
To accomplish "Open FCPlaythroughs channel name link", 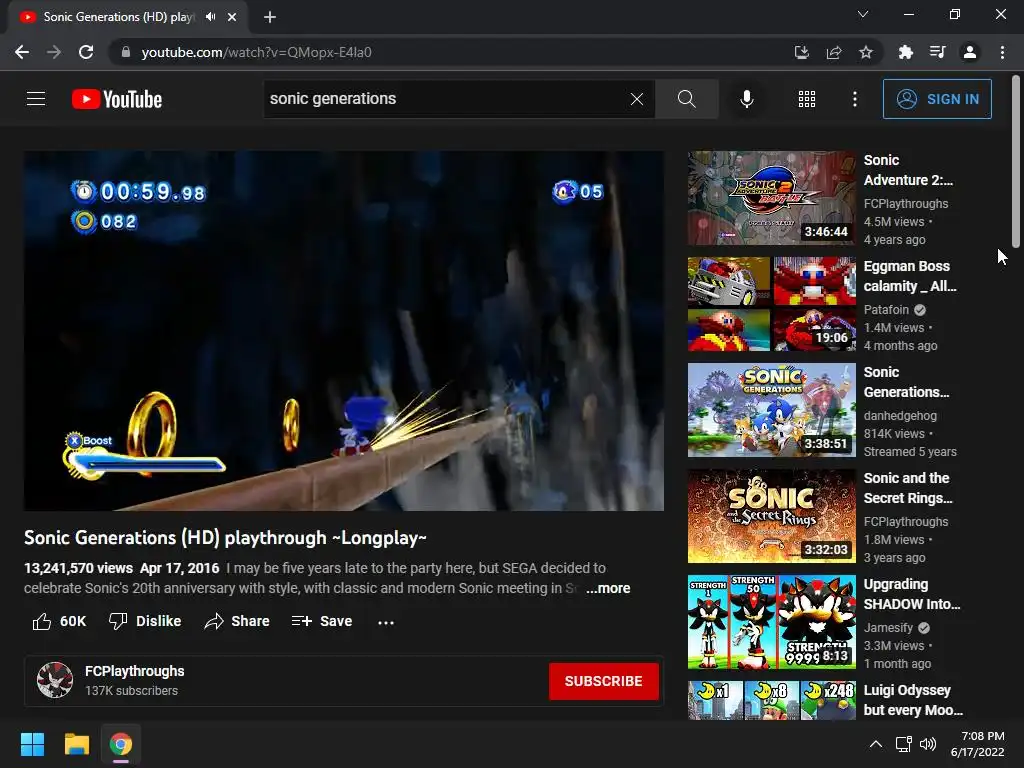I will [135, 671].
